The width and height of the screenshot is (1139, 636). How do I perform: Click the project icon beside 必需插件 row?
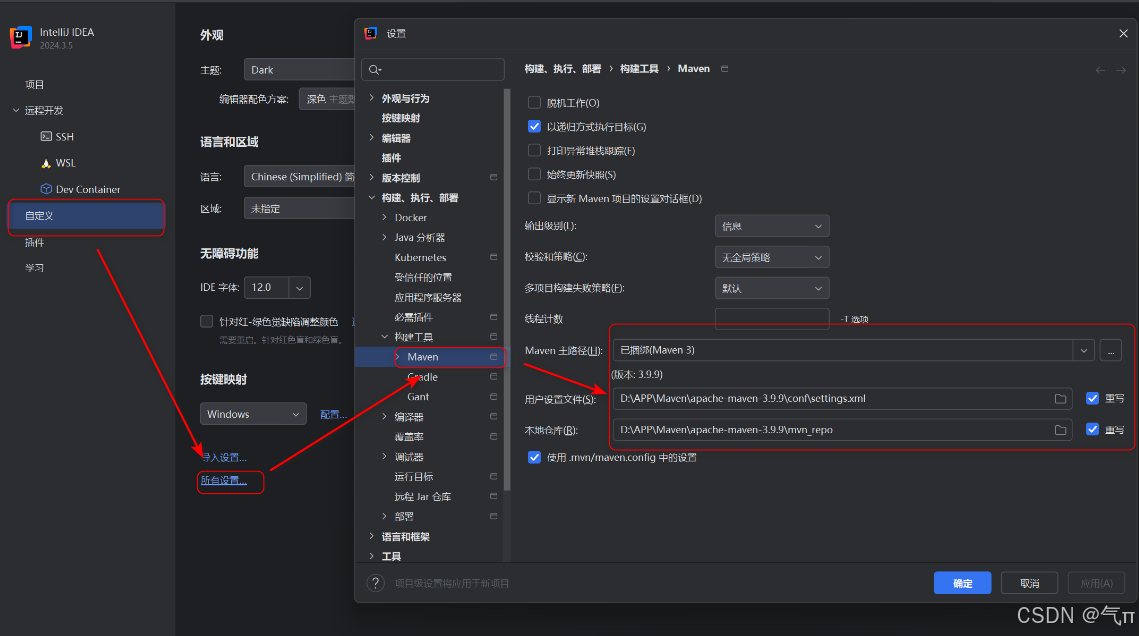pos(493,317)
